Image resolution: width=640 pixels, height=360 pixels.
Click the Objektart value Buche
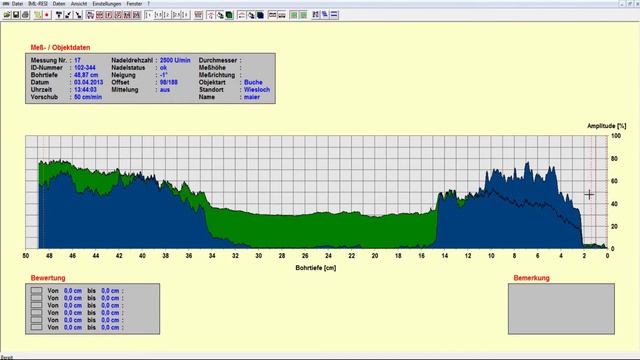pyautogui.click(x=253, y=82)
